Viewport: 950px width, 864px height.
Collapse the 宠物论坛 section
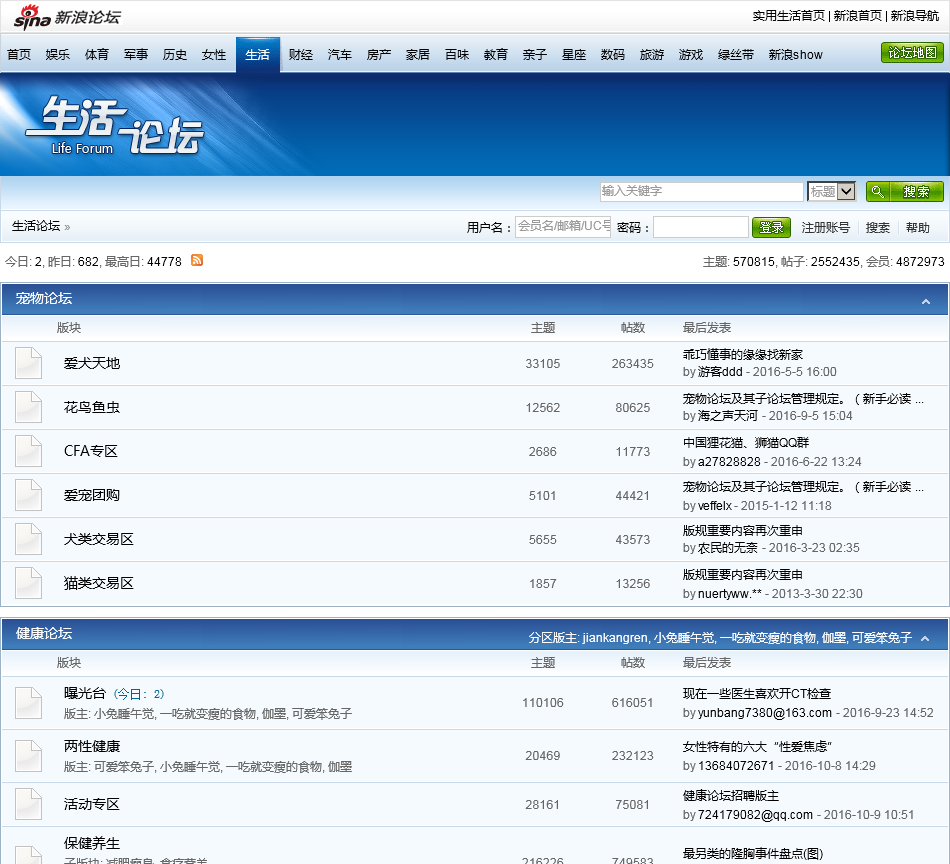(926, 301)
